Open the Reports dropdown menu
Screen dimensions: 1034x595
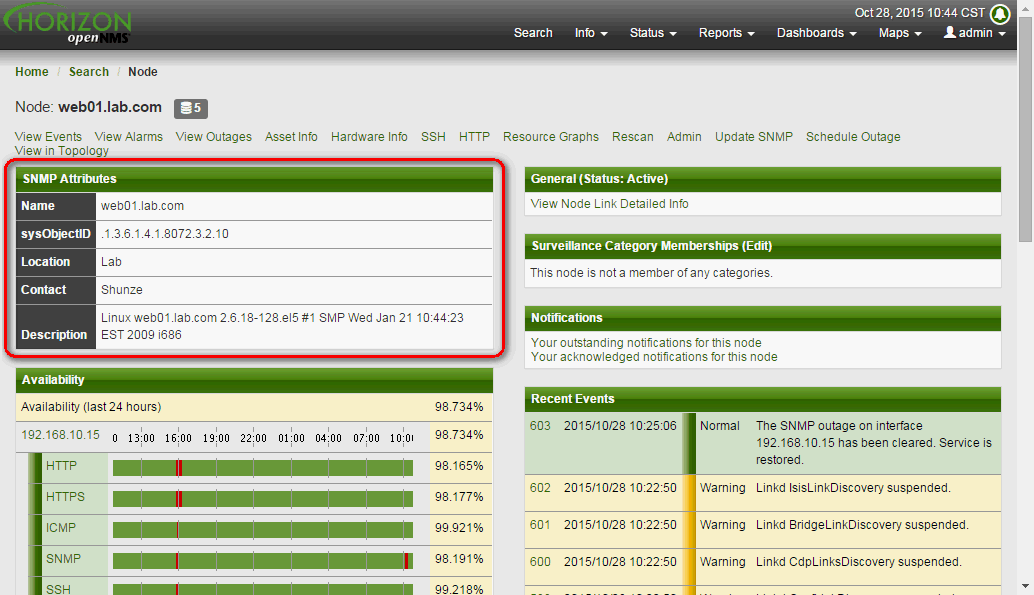click(726, 33)
